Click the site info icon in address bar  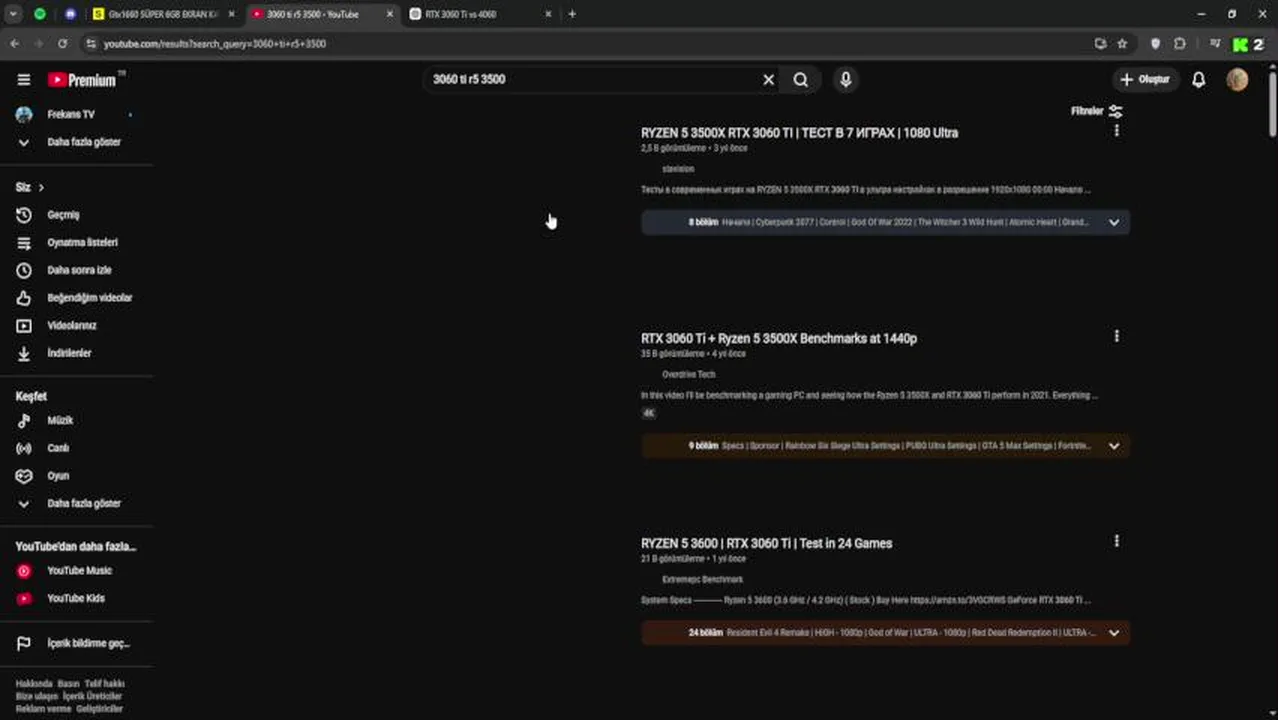click(91, 44)
